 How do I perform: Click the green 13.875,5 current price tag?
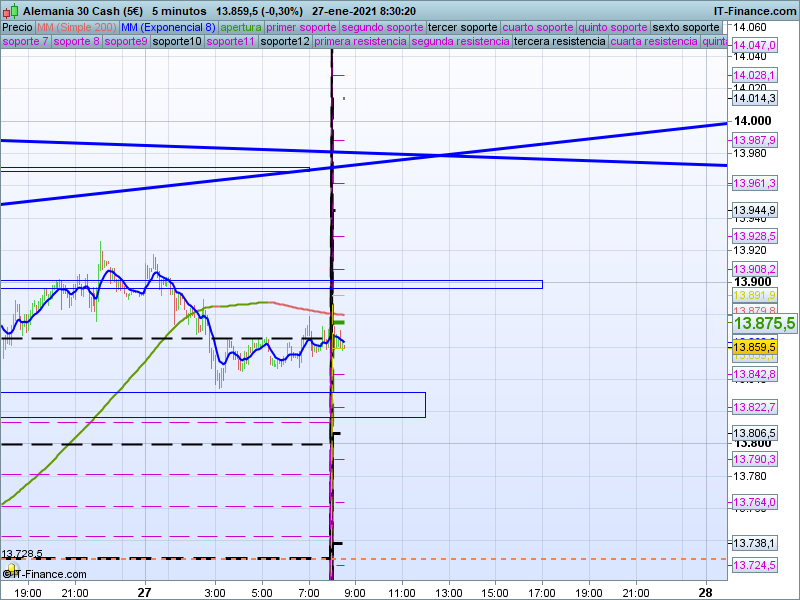pyautogui.click(x=764, y=324)
